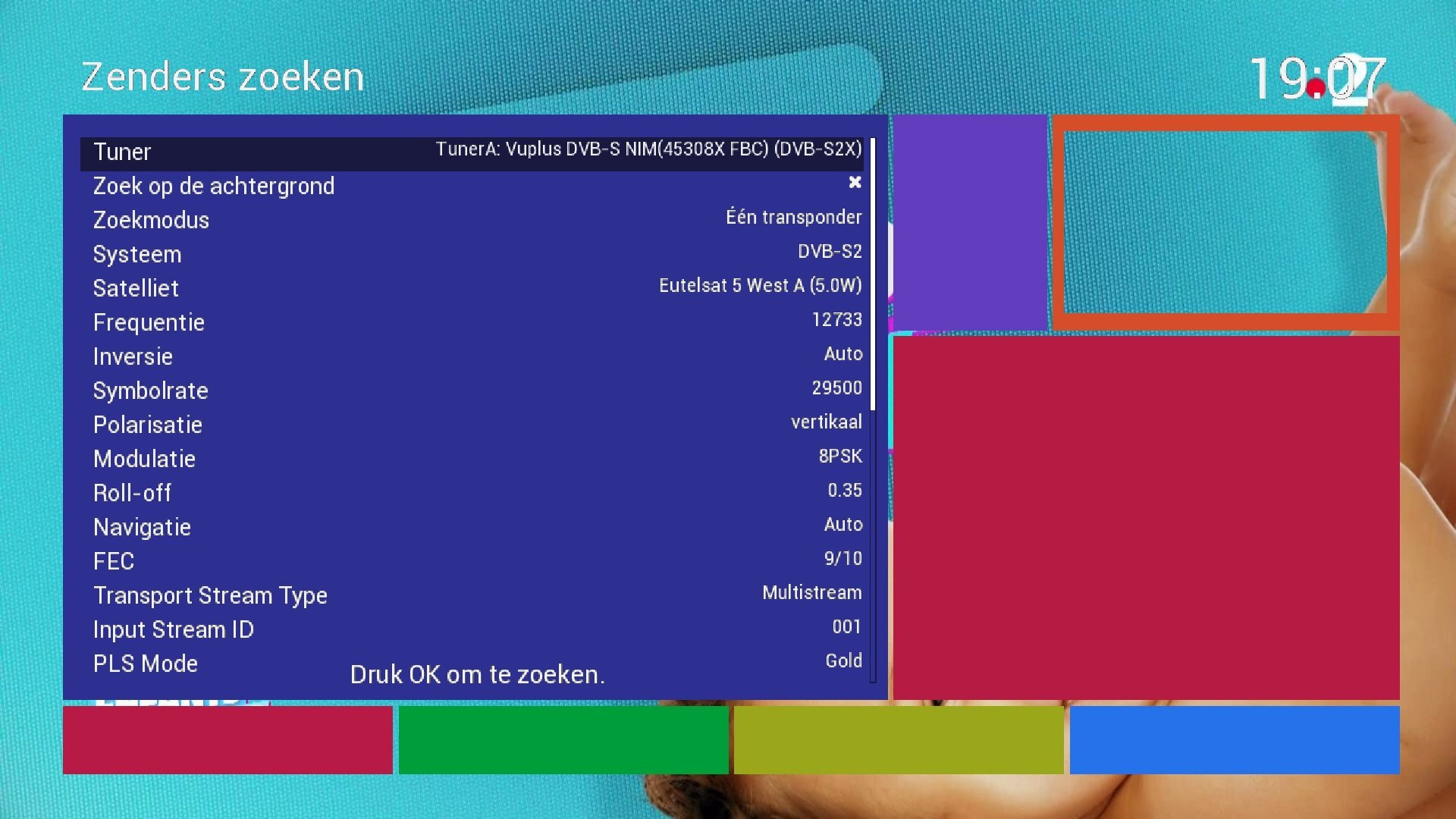Click the settings list scrollbar
This screenshot has width=1456, height=819.
pyautogui.click(x=873, y=410)
